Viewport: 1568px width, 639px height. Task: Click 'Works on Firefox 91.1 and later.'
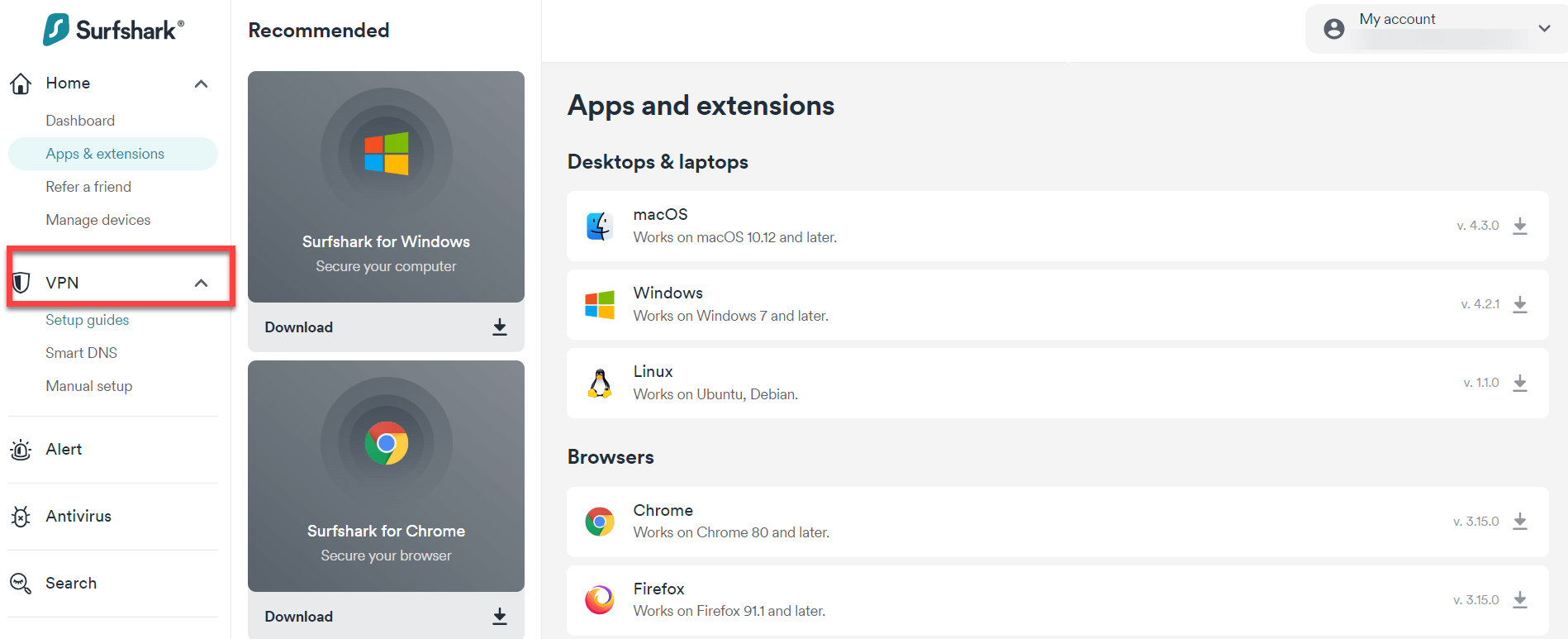point(729,611)
